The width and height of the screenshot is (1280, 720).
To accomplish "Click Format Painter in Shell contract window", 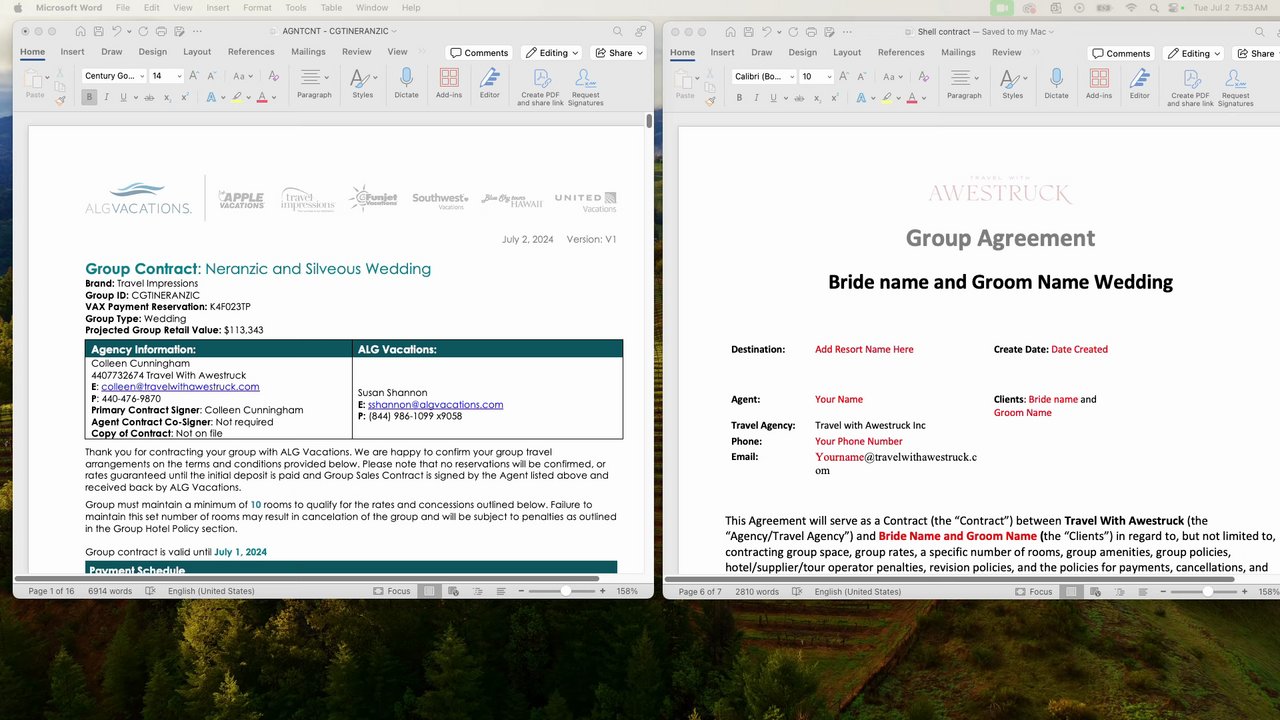I will [x=710, y=99].
